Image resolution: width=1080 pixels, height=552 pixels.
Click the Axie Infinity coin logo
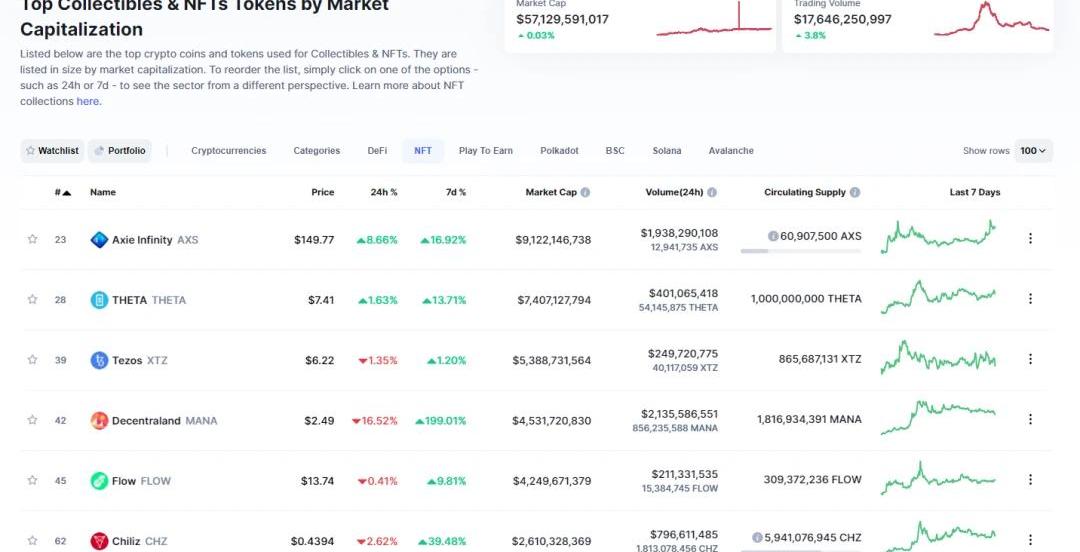(x=99, y=240)
